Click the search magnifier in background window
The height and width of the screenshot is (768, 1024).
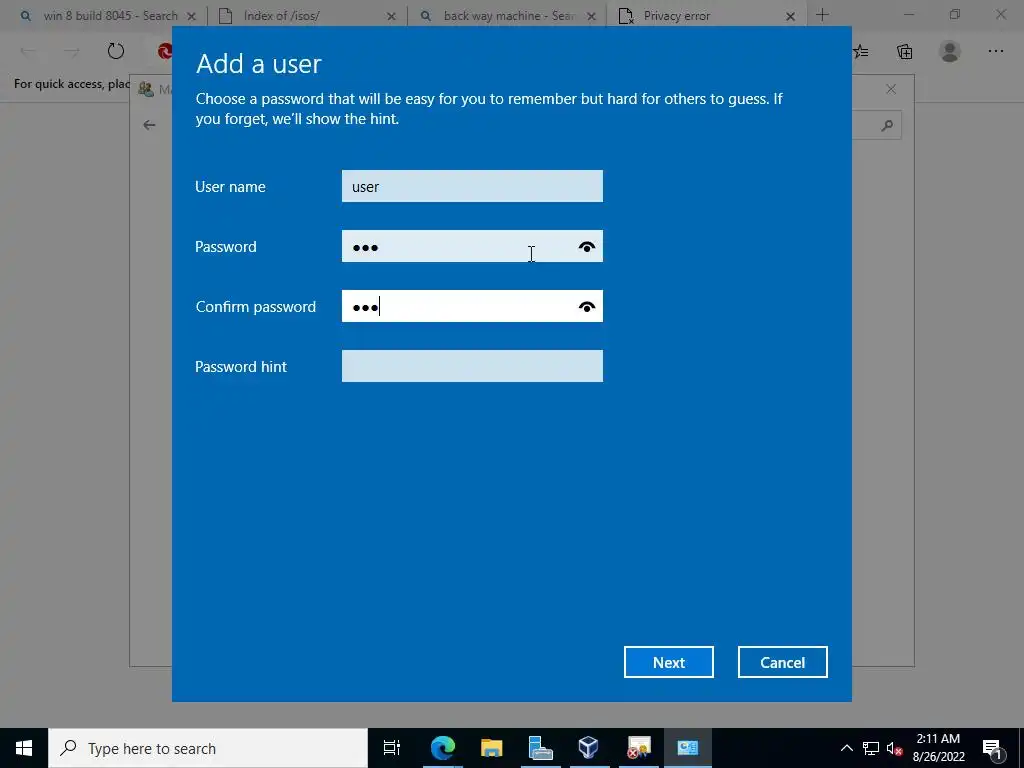[x=886, y=125]
